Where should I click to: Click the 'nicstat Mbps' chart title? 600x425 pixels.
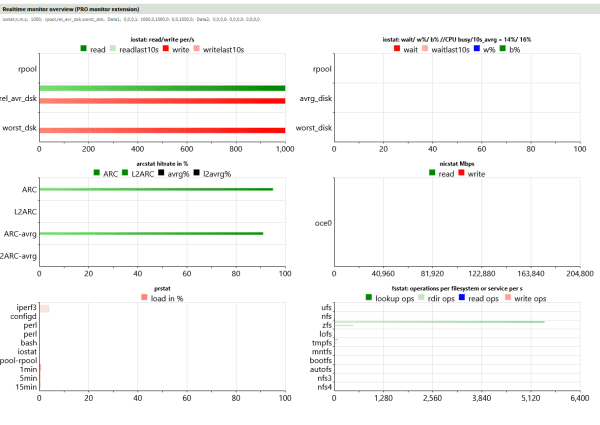pos(457,164)
